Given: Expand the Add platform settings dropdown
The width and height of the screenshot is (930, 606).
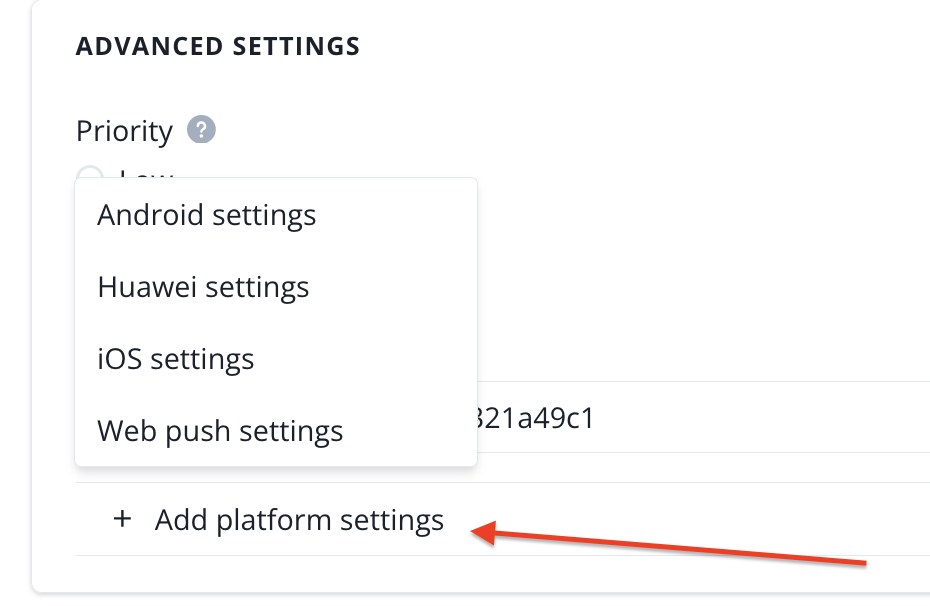Looking at the screenshot, I should point(299,520).
